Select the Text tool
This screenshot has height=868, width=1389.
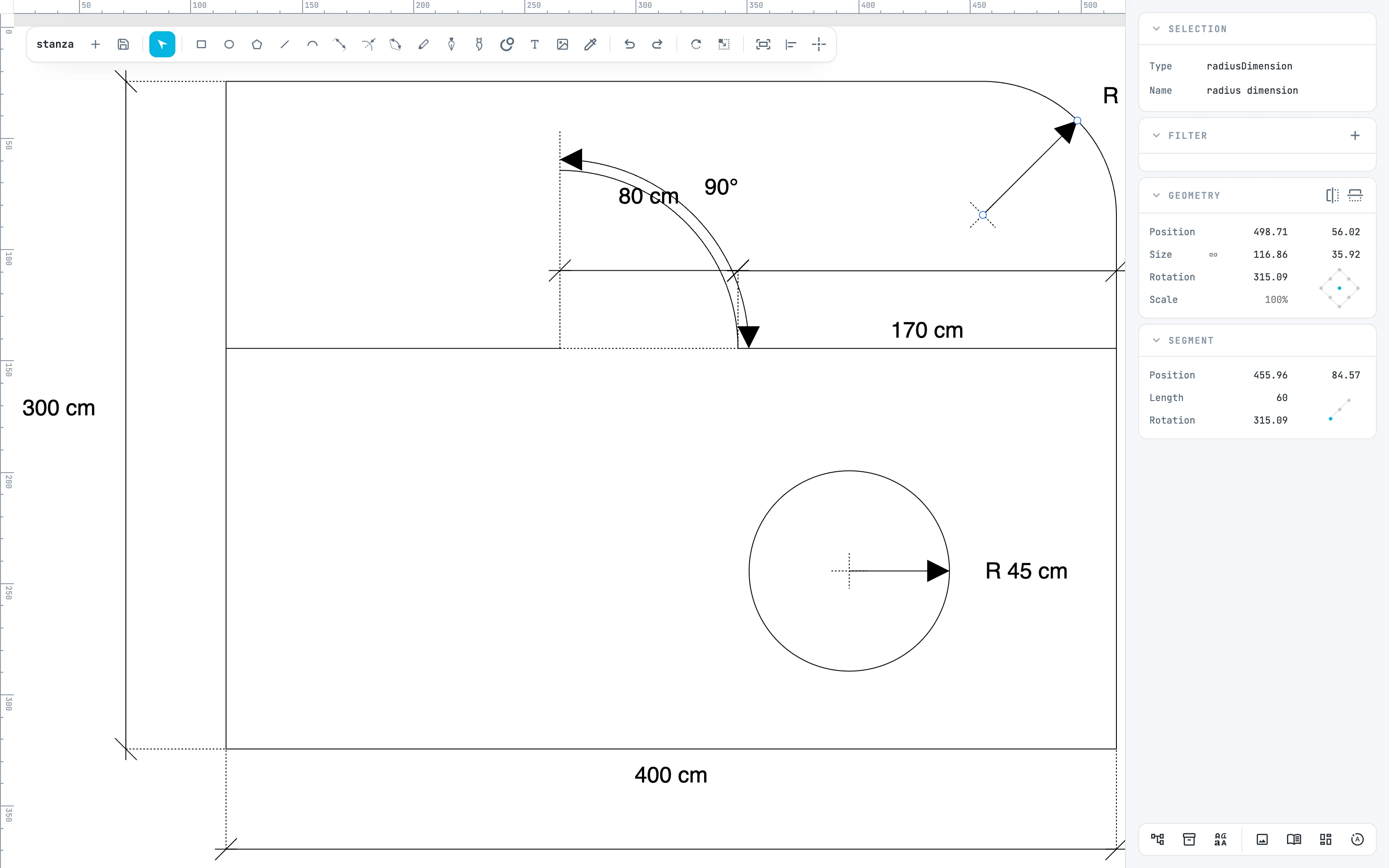(534, 44)
